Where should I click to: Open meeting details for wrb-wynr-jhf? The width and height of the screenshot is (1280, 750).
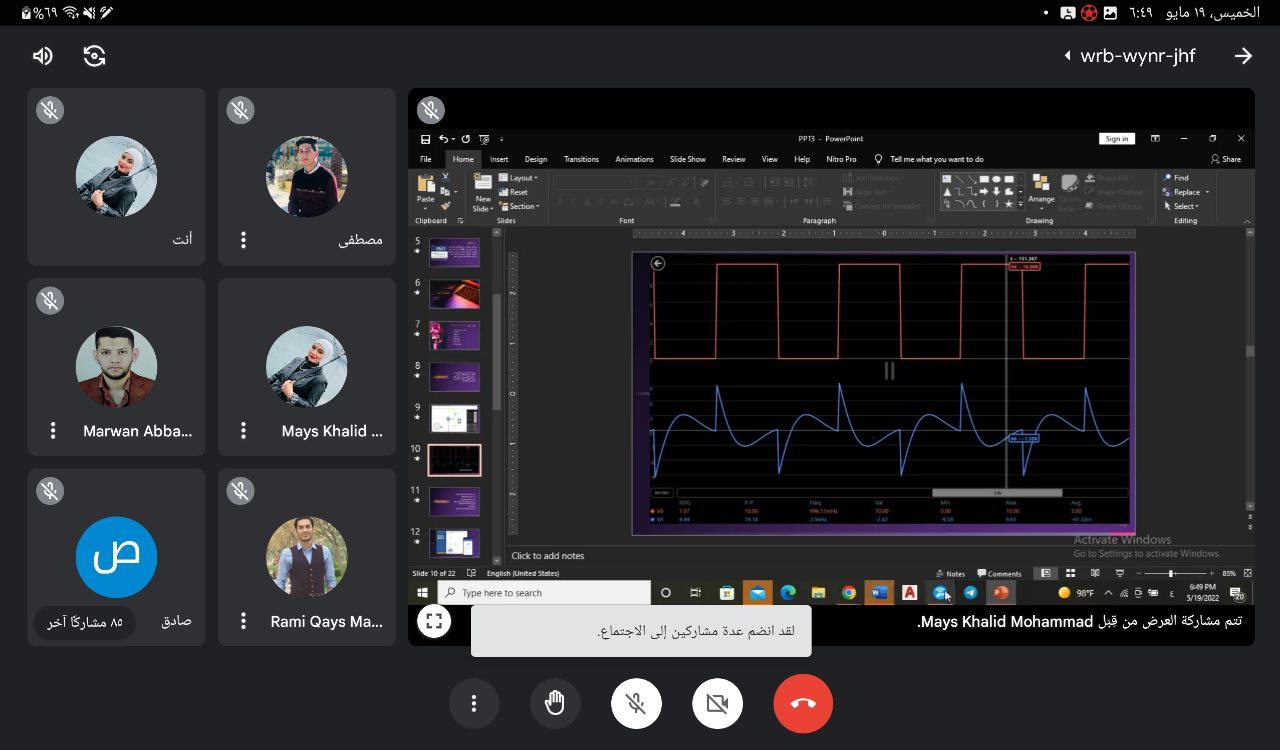tap(1130, 56)
